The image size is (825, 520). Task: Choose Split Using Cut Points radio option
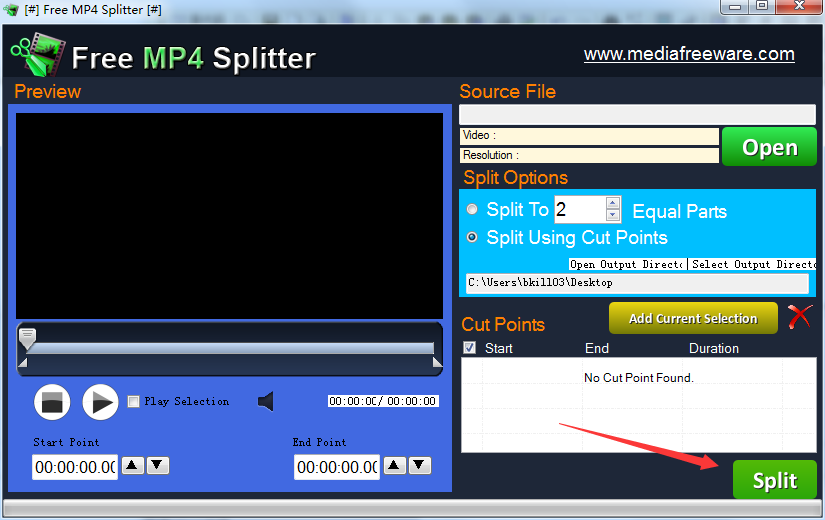coord(472,238)
